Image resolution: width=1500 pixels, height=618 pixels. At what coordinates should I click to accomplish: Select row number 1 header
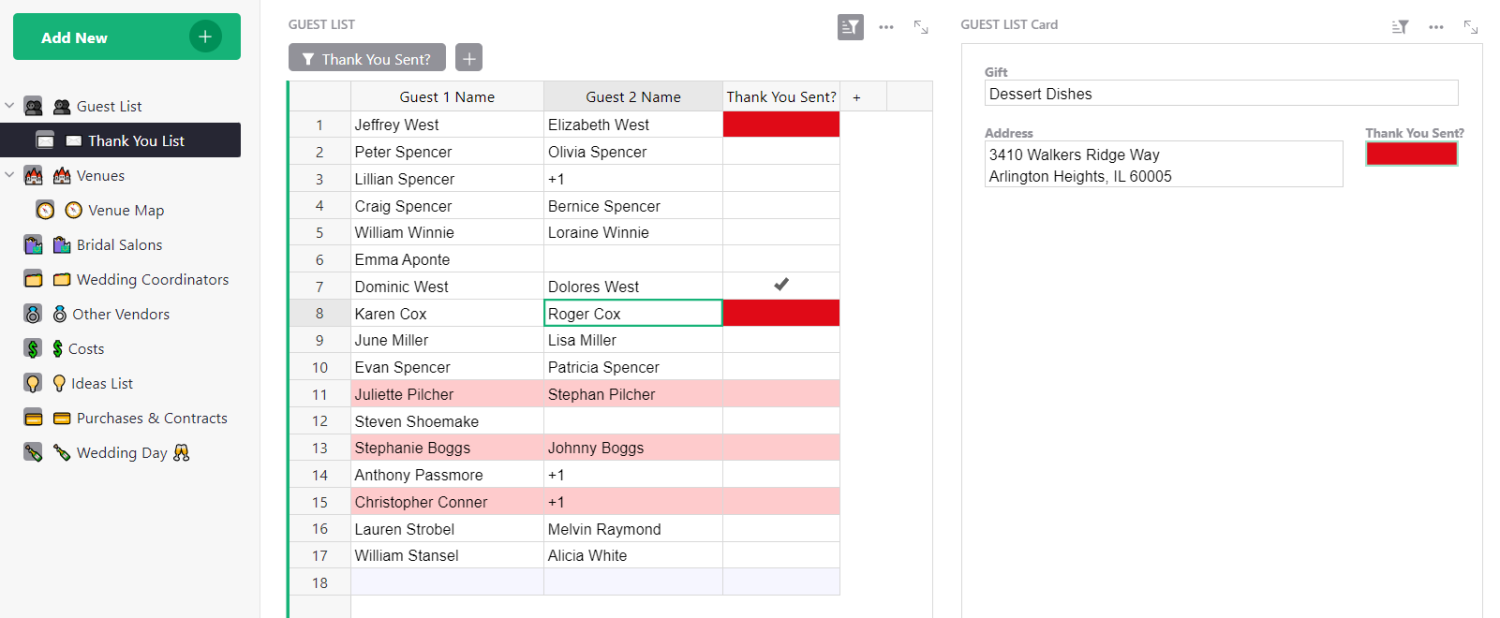(x=320, y=125)
